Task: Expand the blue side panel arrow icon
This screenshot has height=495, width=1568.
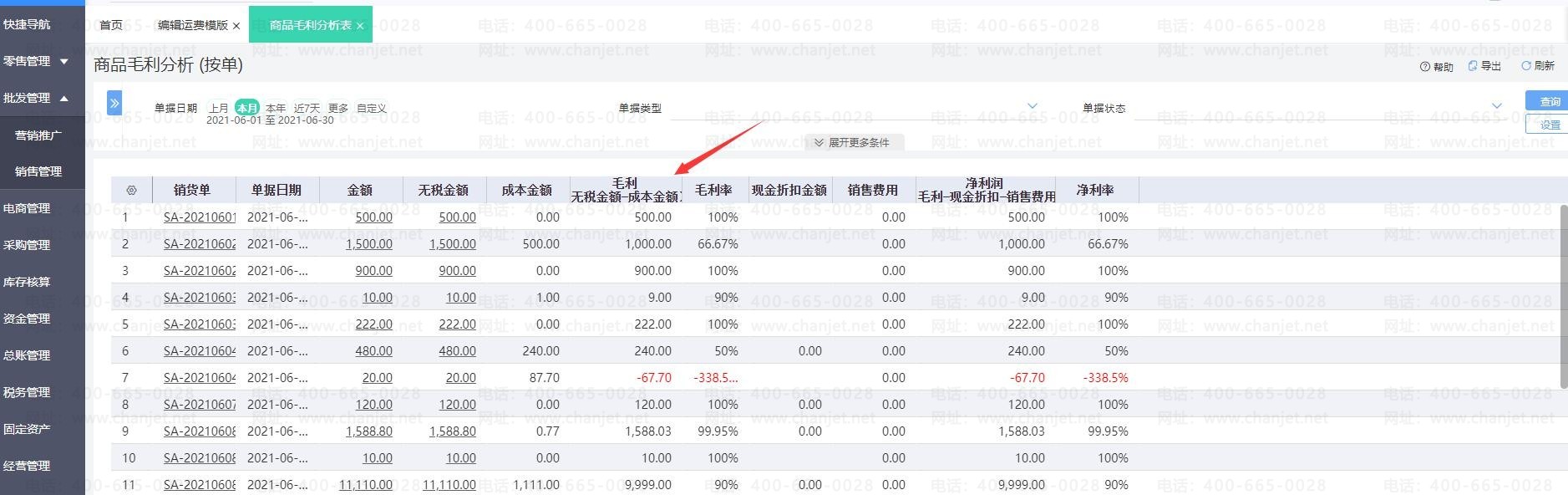Action: (114, 104)
